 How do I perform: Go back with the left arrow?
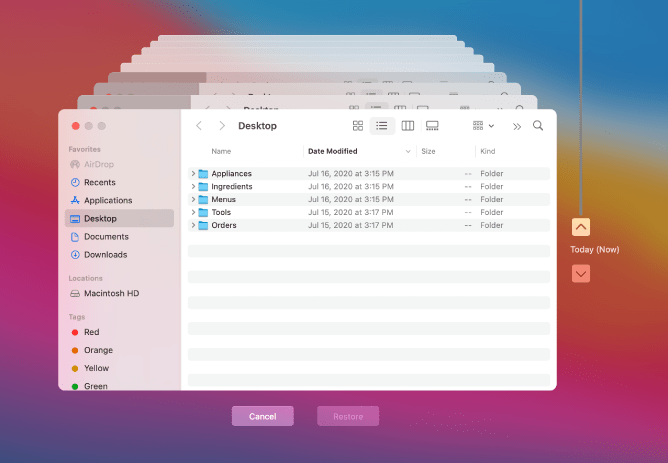click(199, 126)
